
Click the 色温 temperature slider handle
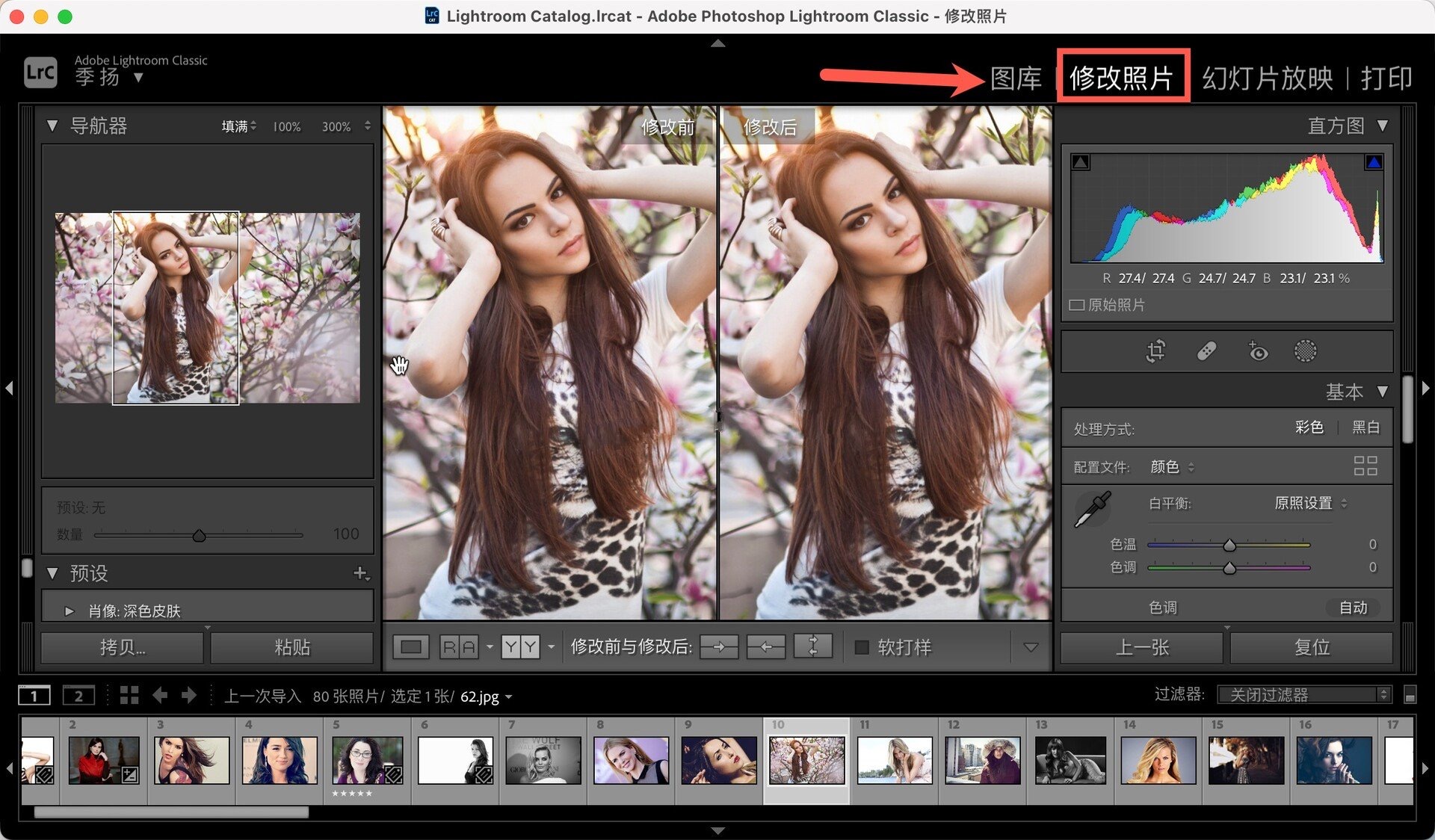click(x=1229, y=546)
